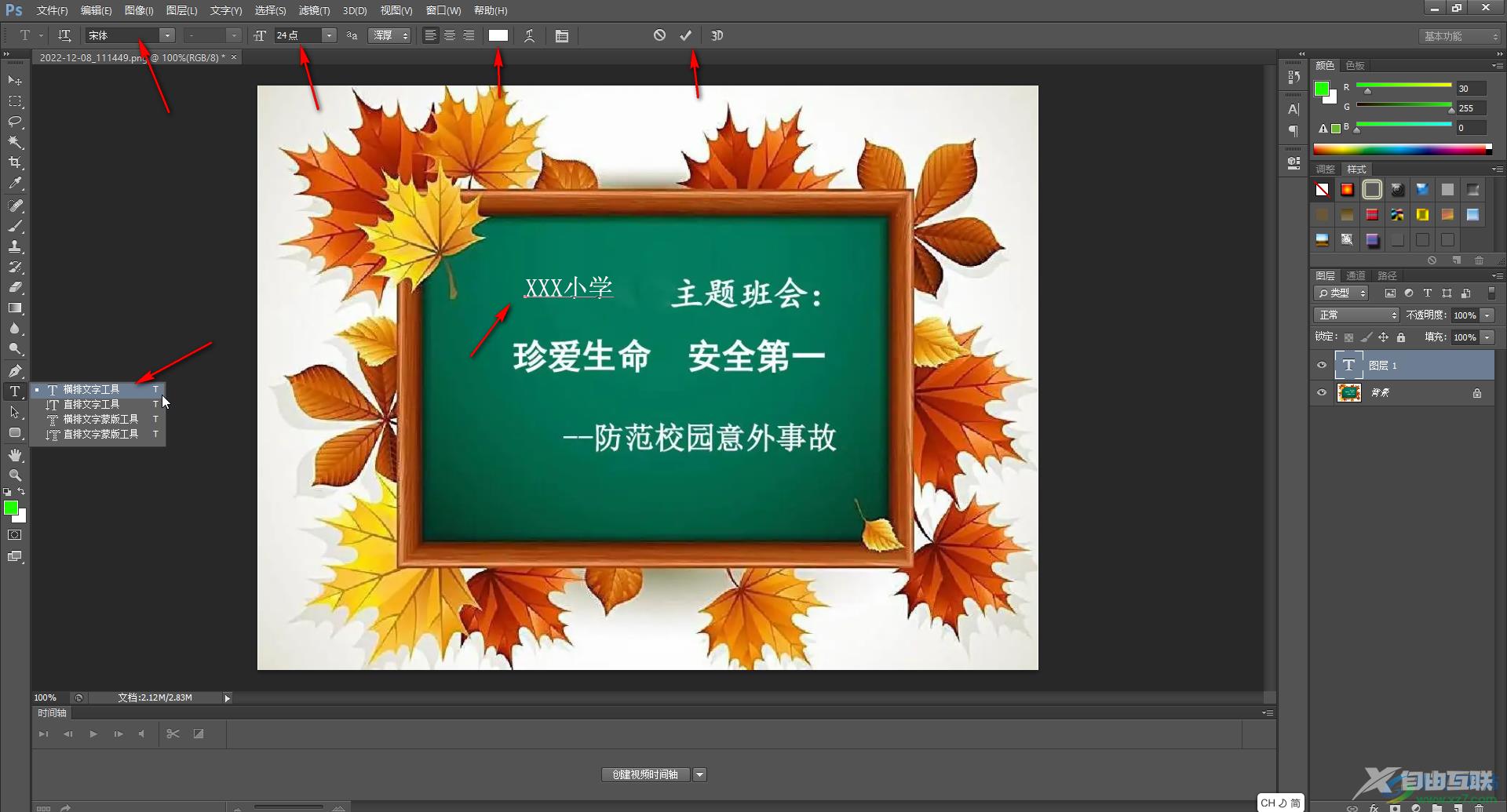Select the Dodge tool
Image resolution: width=1507 pixels, height=812 pixels.
15,349
